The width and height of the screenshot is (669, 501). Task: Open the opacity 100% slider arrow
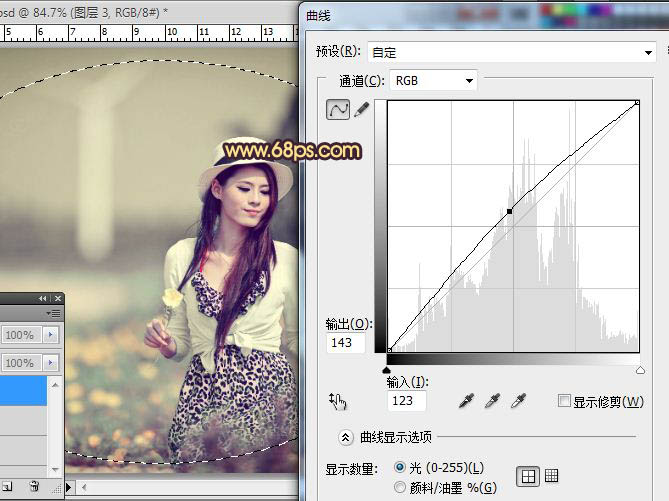coord(51,334)
